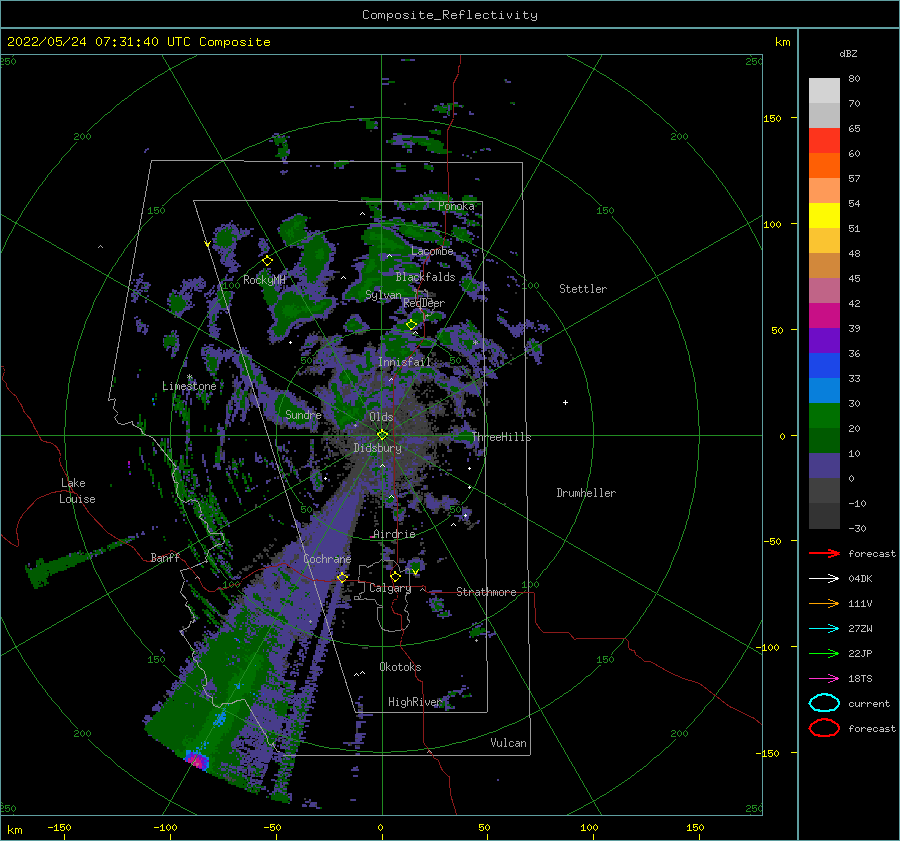Click the bright green swatch between 30 and 20
The width and height of the screenshot is (900, 841).
click(x=824, y=416)
